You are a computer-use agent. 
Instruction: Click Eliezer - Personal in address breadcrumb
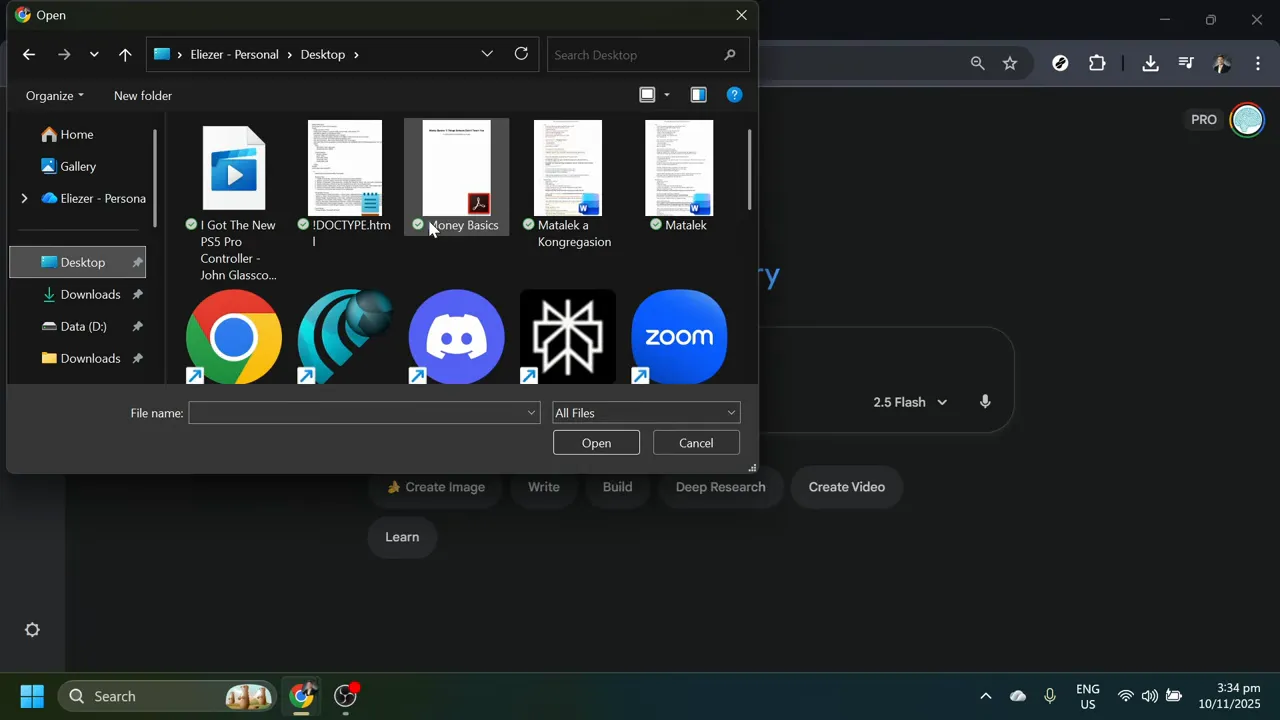pyautogui.click(x=235, y=55)
